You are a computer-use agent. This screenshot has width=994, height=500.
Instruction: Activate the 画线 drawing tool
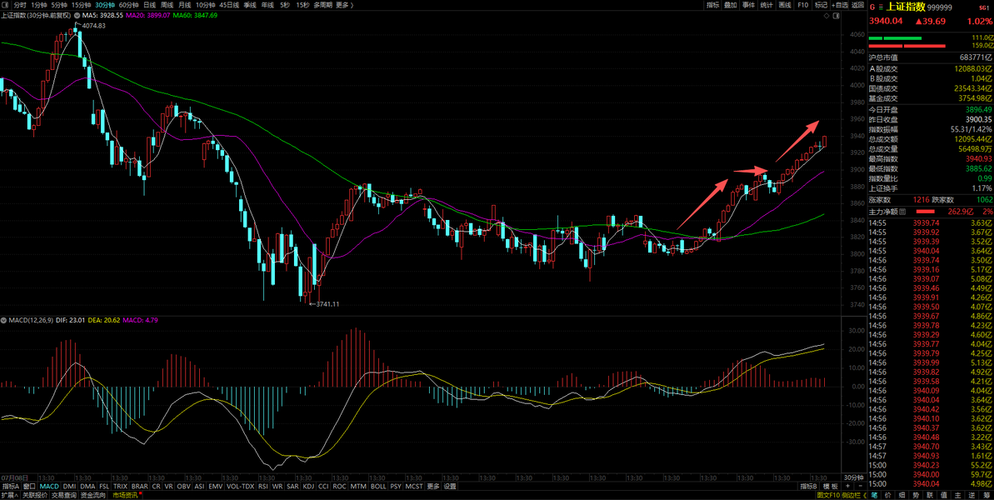tap(785, 4)
